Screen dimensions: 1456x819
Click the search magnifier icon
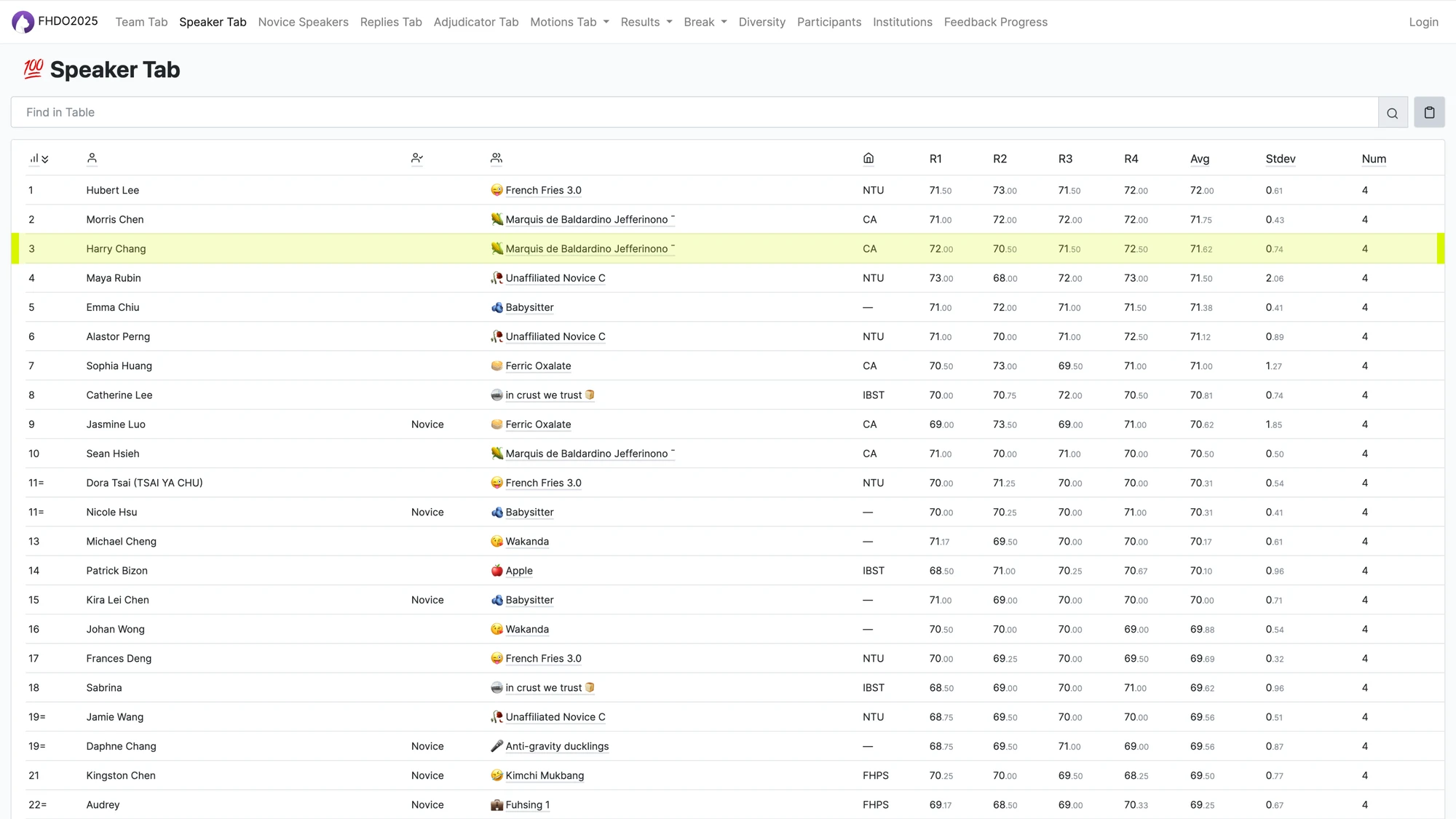point(1392,113)
